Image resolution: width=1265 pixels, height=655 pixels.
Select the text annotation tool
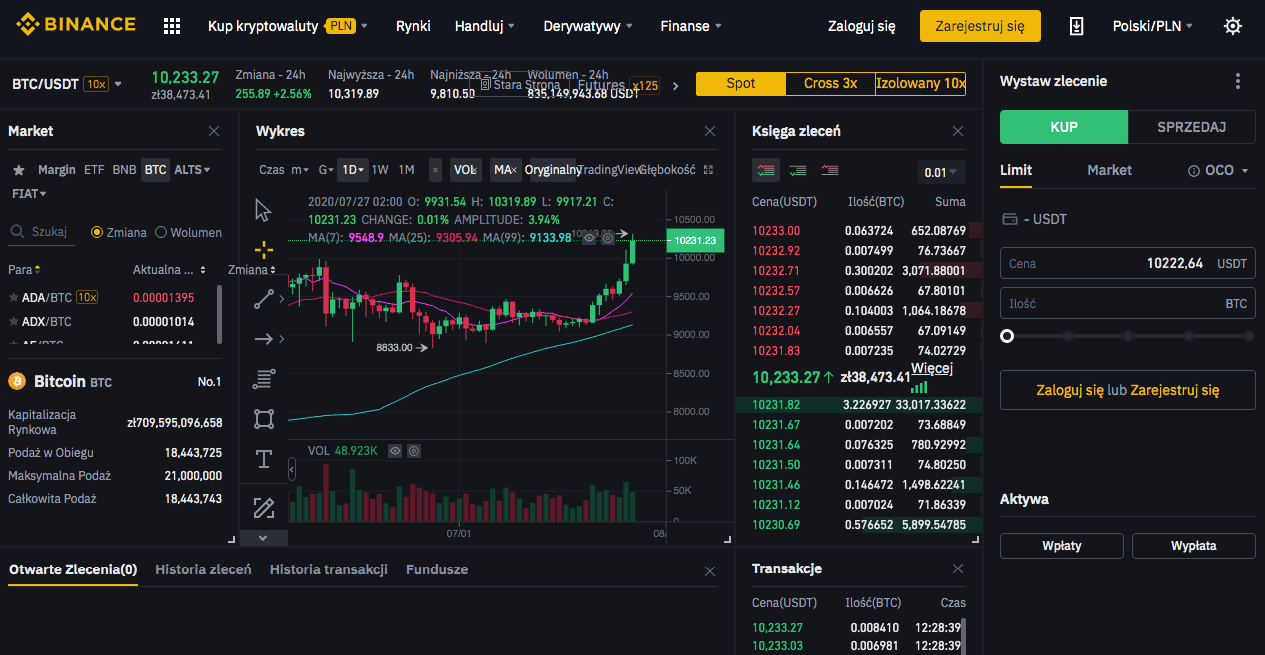pos(263,459)
